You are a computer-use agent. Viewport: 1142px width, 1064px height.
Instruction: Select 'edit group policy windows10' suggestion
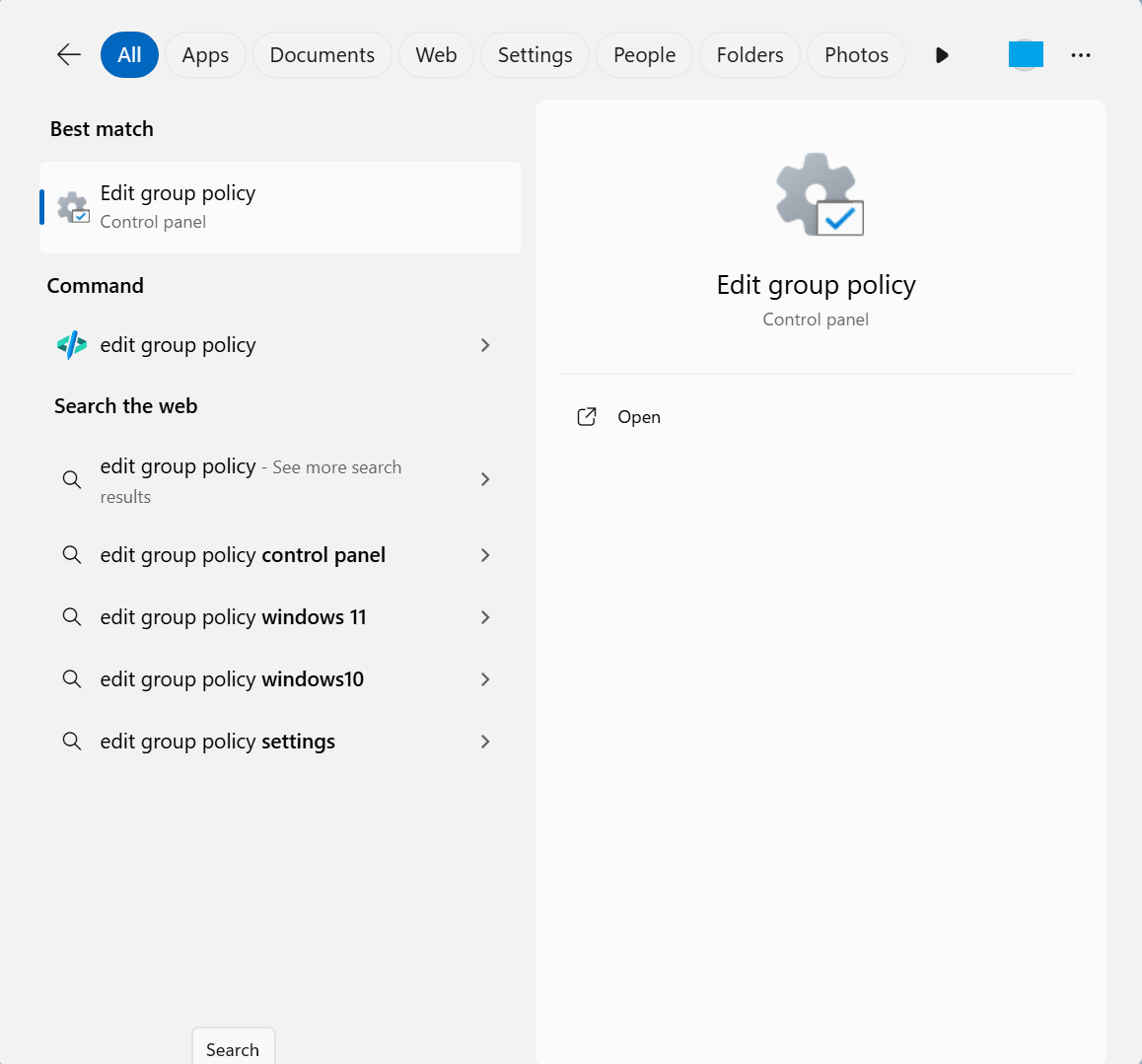(x=280, y=678)
